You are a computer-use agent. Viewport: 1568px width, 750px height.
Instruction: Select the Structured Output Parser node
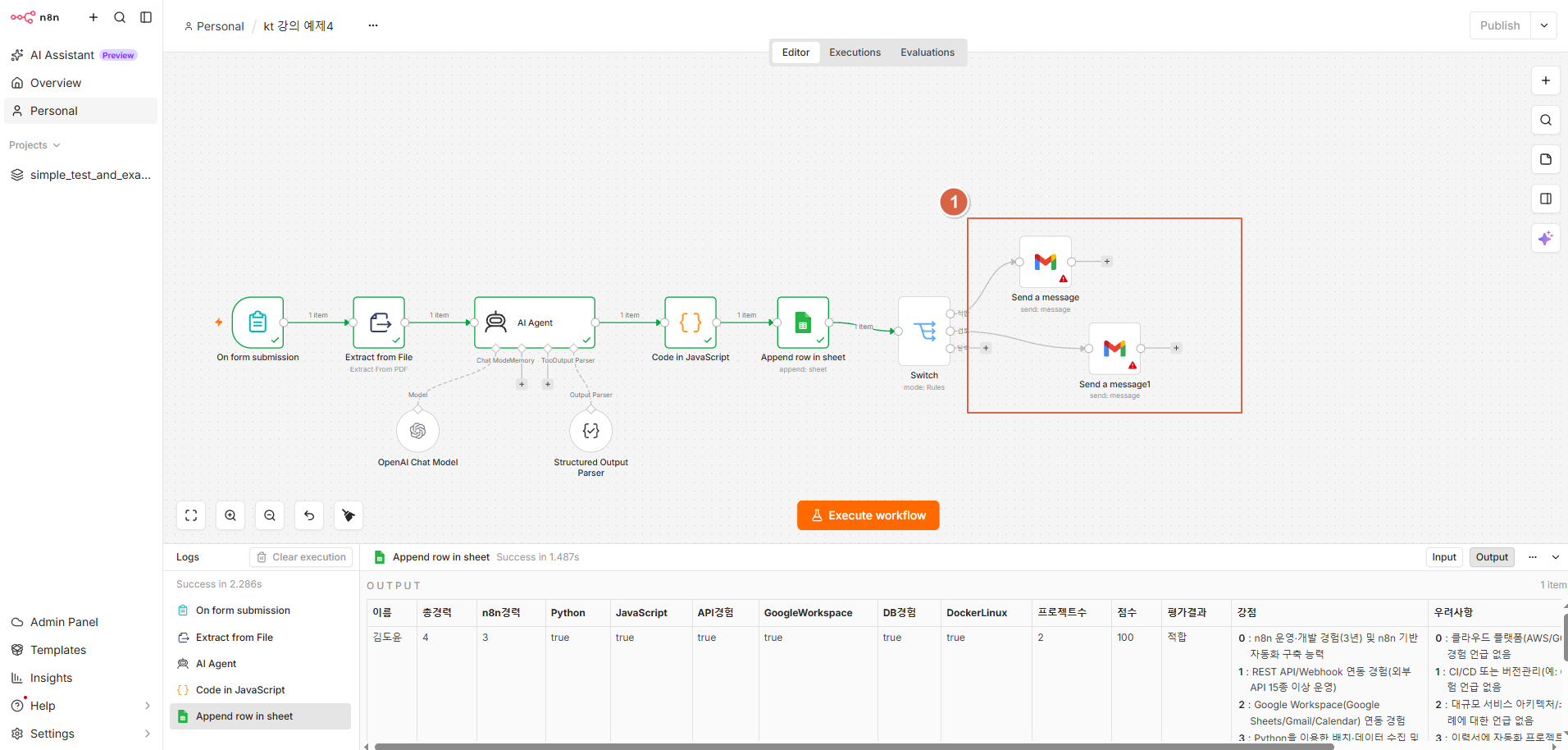[x=590, y=431]
